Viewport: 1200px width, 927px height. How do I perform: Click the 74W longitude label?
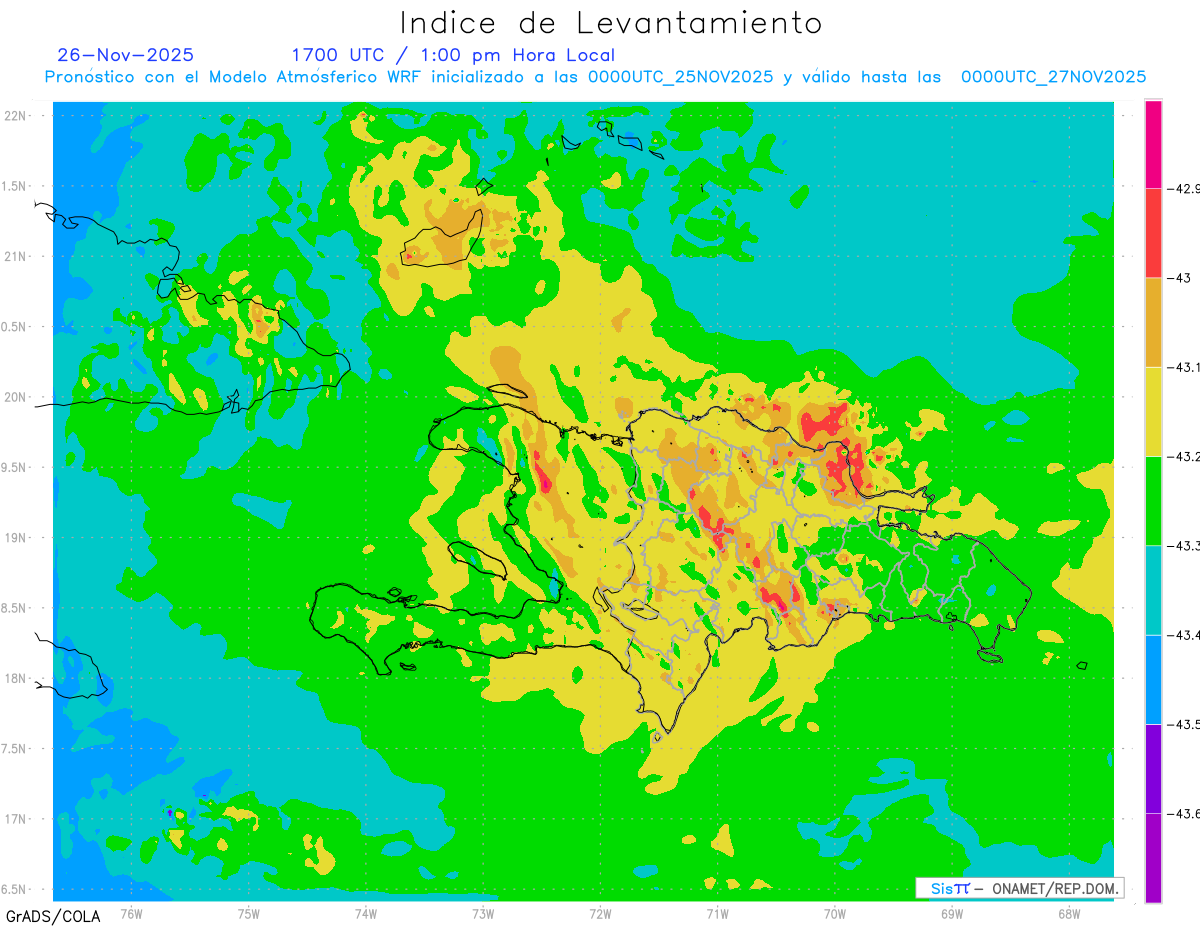coord(366,913)
